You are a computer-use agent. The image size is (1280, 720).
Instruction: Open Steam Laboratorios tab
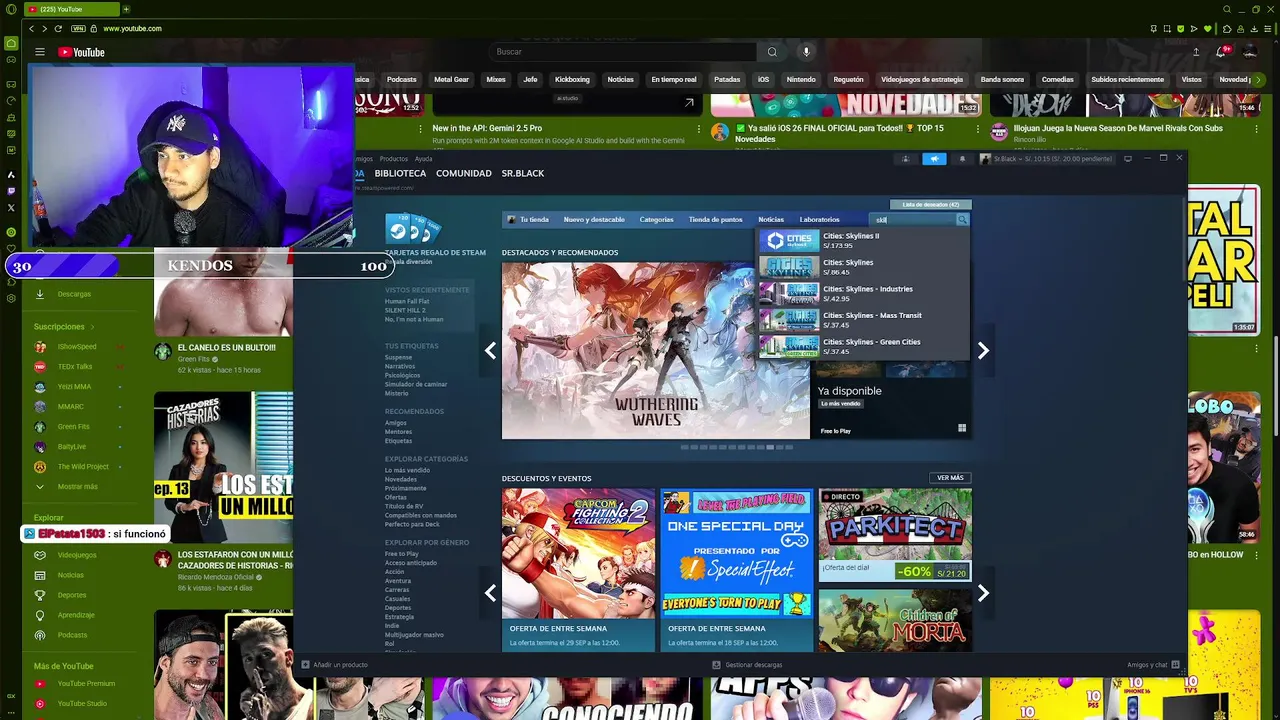819,219
